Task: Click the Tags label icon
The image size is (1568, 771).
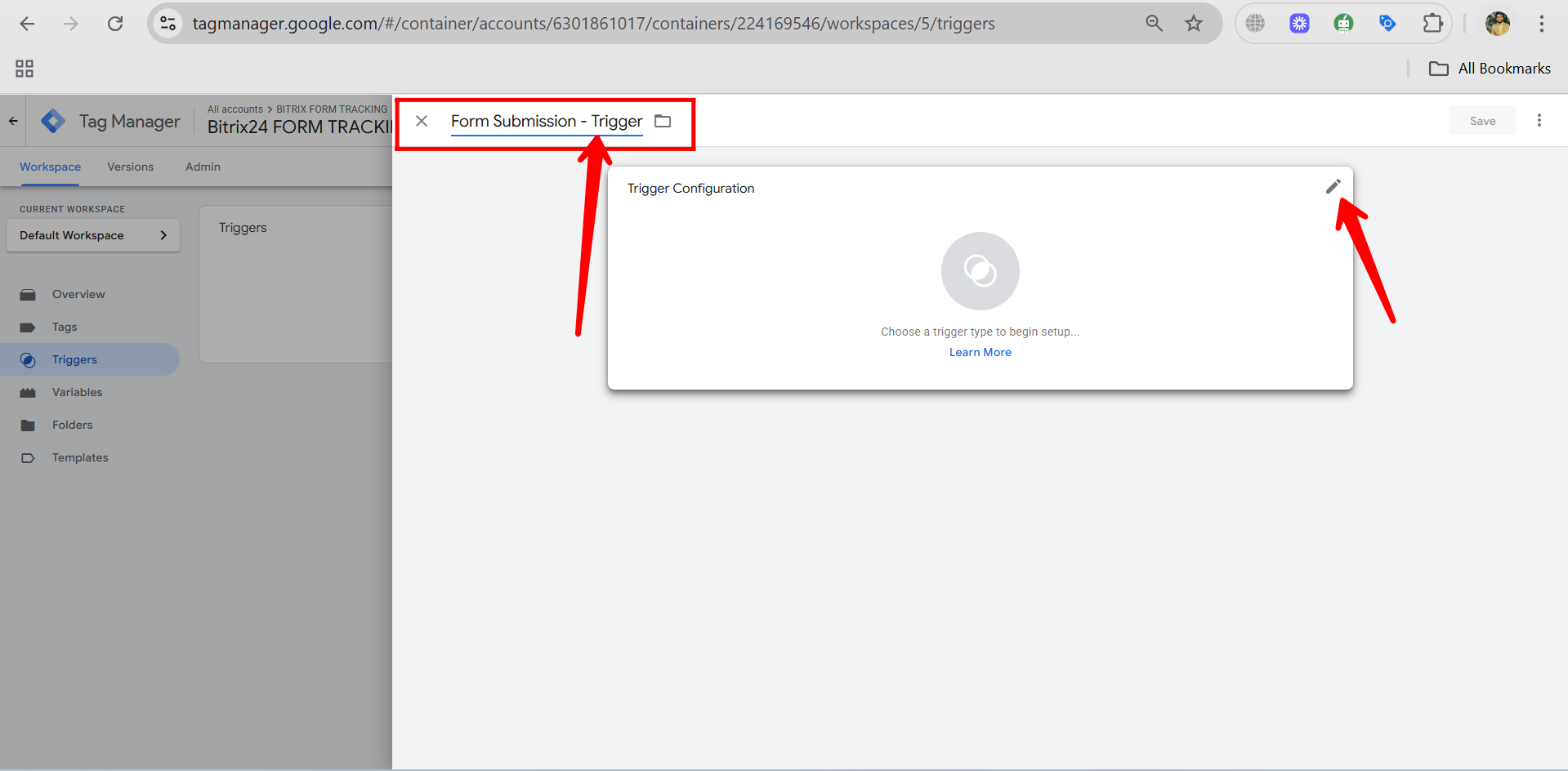Action: (x=28, y=327)
